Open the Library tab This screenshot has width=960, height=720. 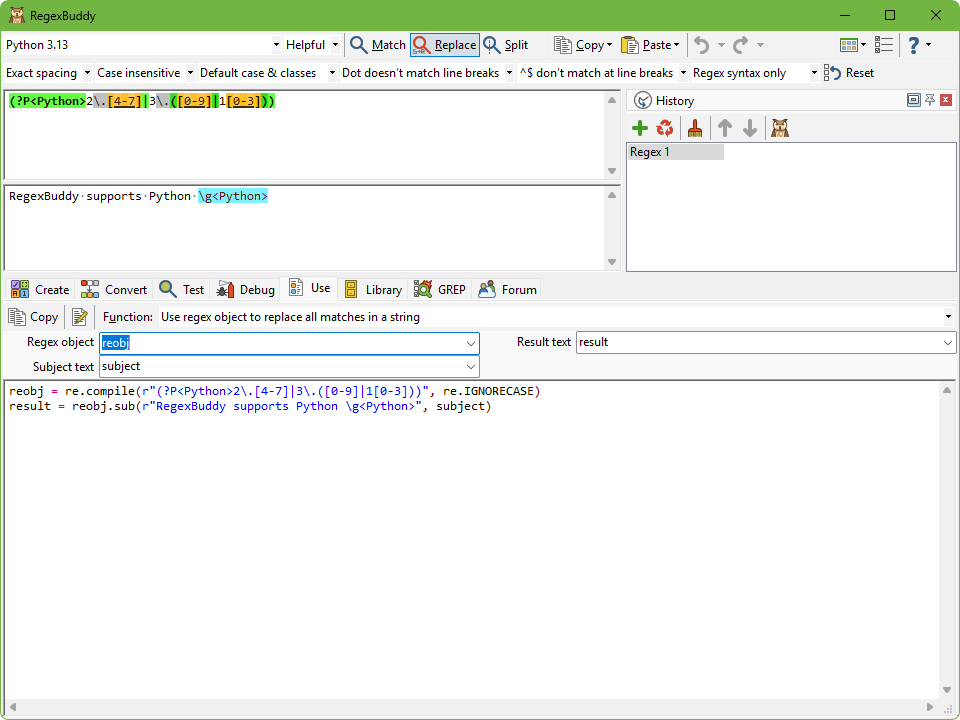click(x=373, y=290)
